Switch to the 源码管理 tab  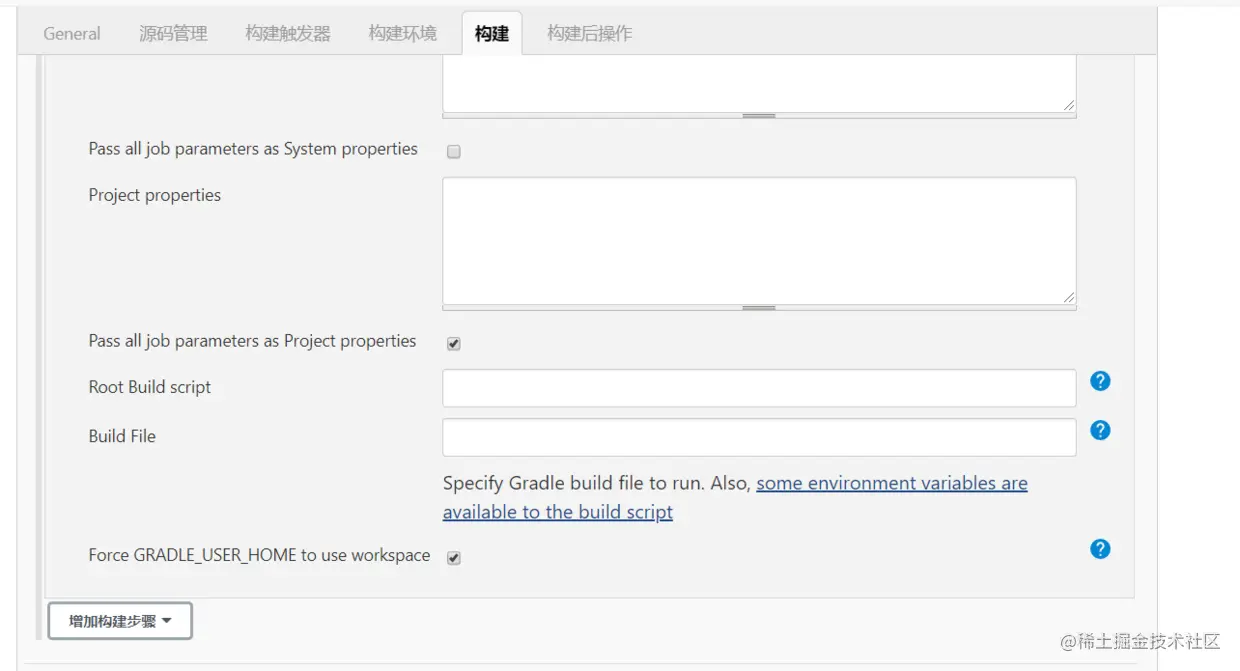173,33
